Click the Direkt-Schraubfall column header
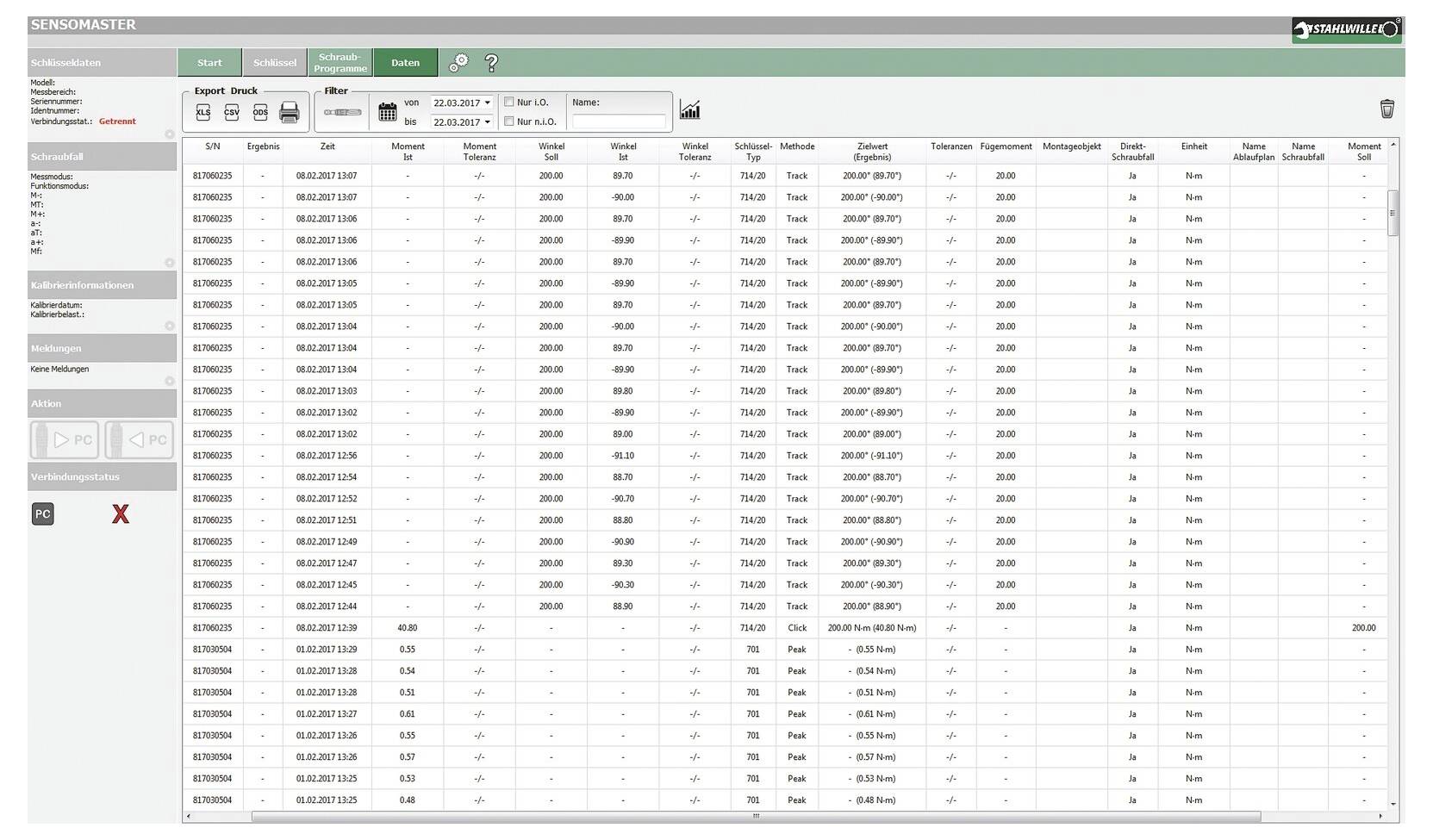This screenshot has height=840, width=1433. tap(1132, 152)
